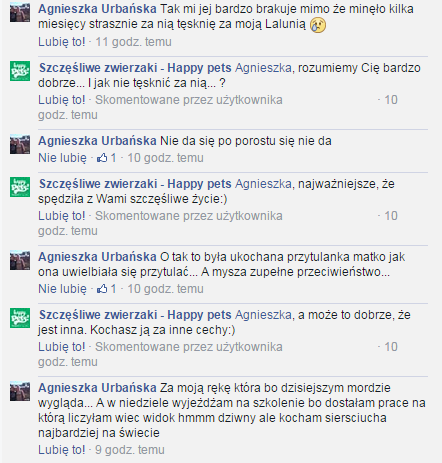
Task: Click the Happy pets logo on the second comment
Action: pos(20,71)
